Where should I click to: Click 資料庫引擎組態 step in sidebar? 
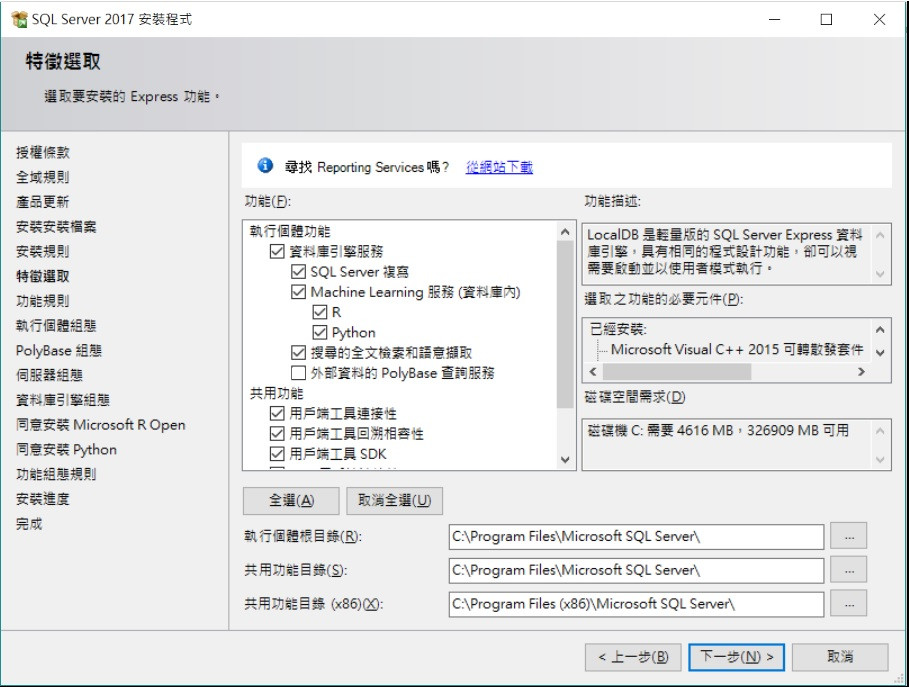click(x=63, y=400)
